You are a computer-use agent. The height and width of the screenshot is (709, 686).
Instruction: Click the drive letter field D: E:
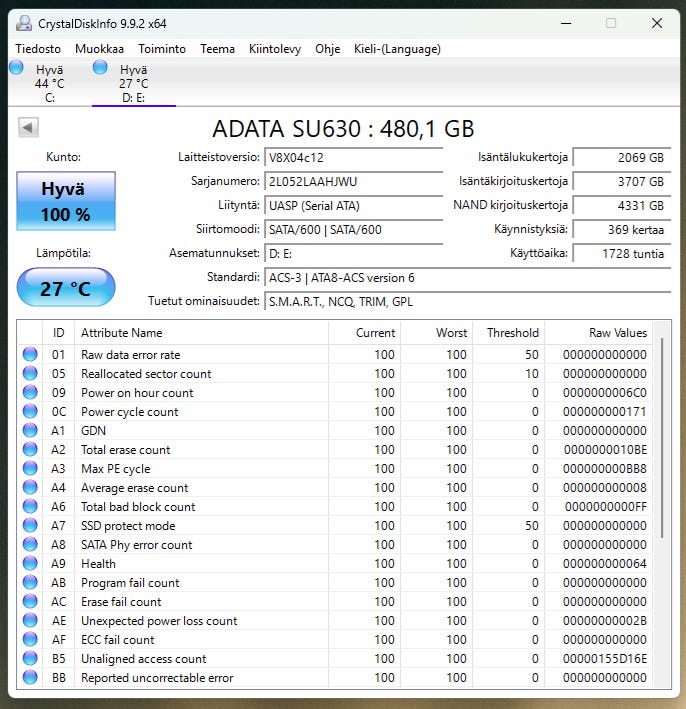353,254
